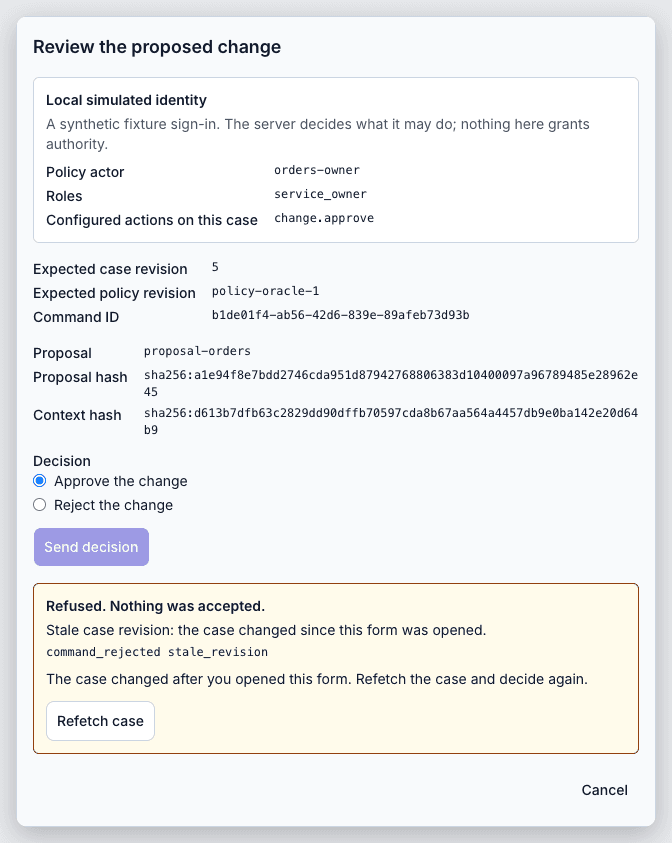Image resolution: width=672 pixels, height=843 pixels.
Task: Click the Refetch case button
Action: [101, 721]
